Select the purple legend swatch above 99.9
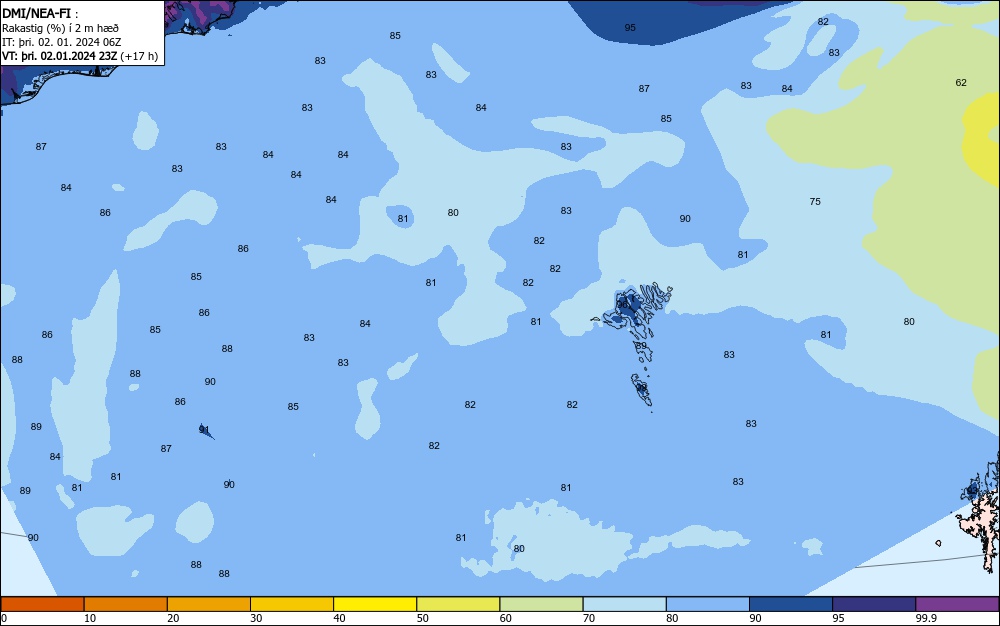This screenshot has width=1000, height=626. (957, 604)
